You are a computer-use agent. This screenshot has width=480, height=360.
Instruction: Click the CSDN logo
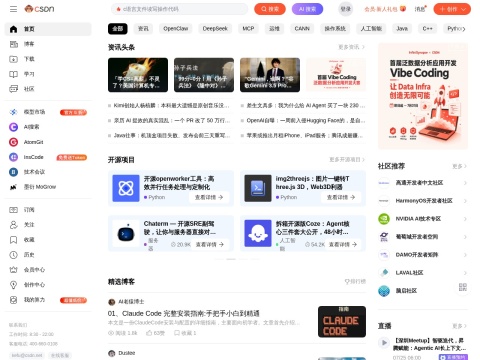tap(39, 9)
